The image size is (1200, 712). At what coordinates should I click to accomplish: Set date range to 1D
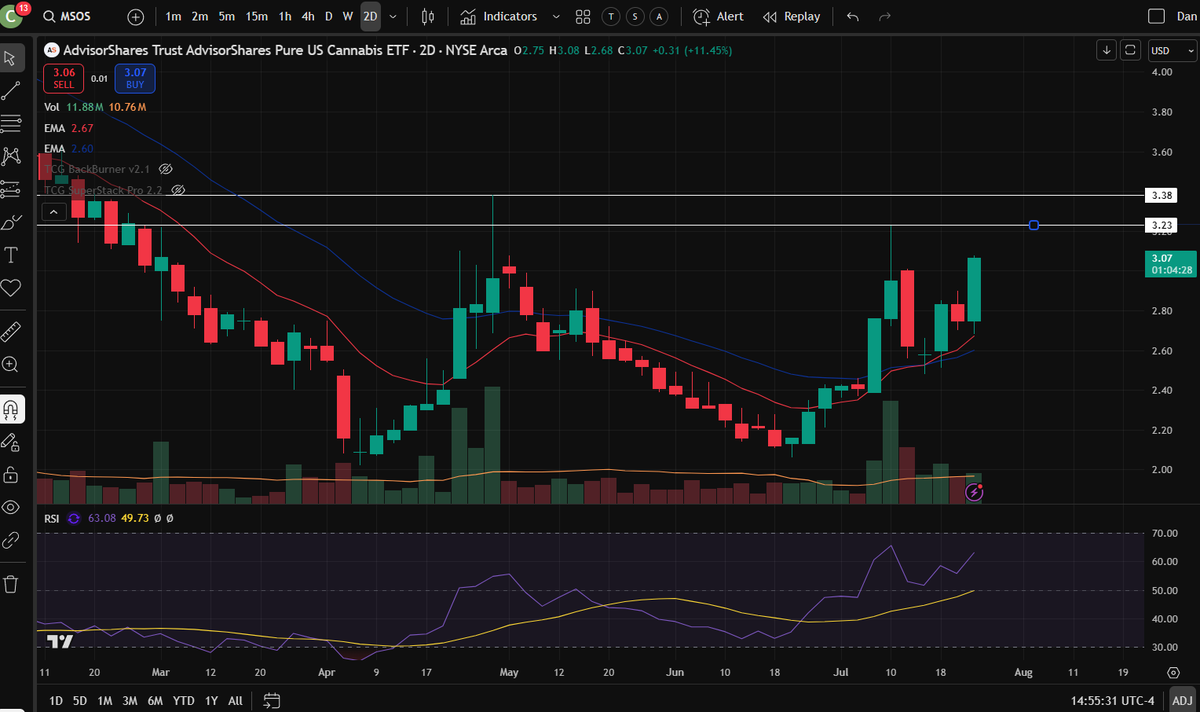[56, 700]
